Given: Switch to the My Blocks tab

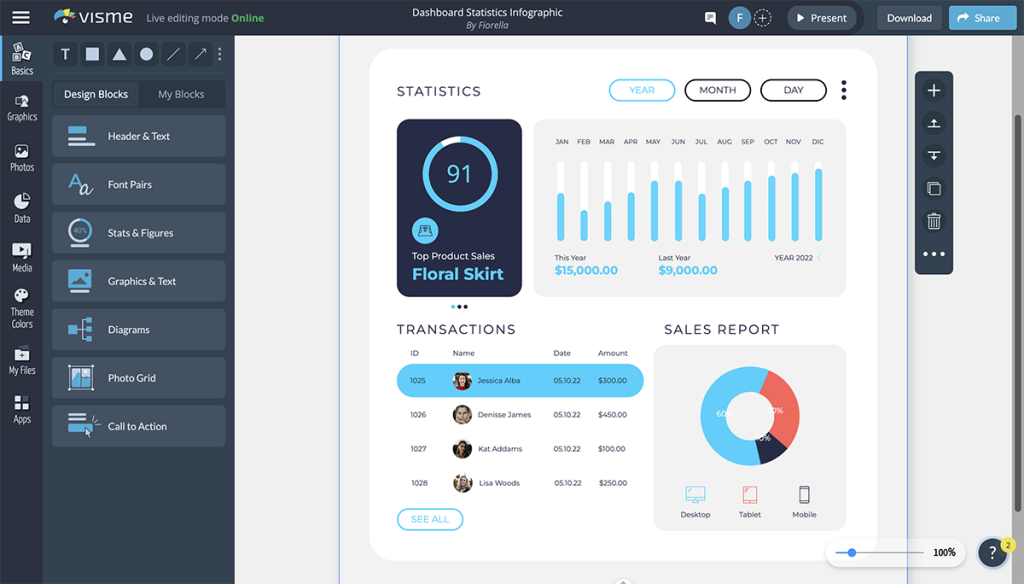Looking at the screenshot, I should (181, 94).
